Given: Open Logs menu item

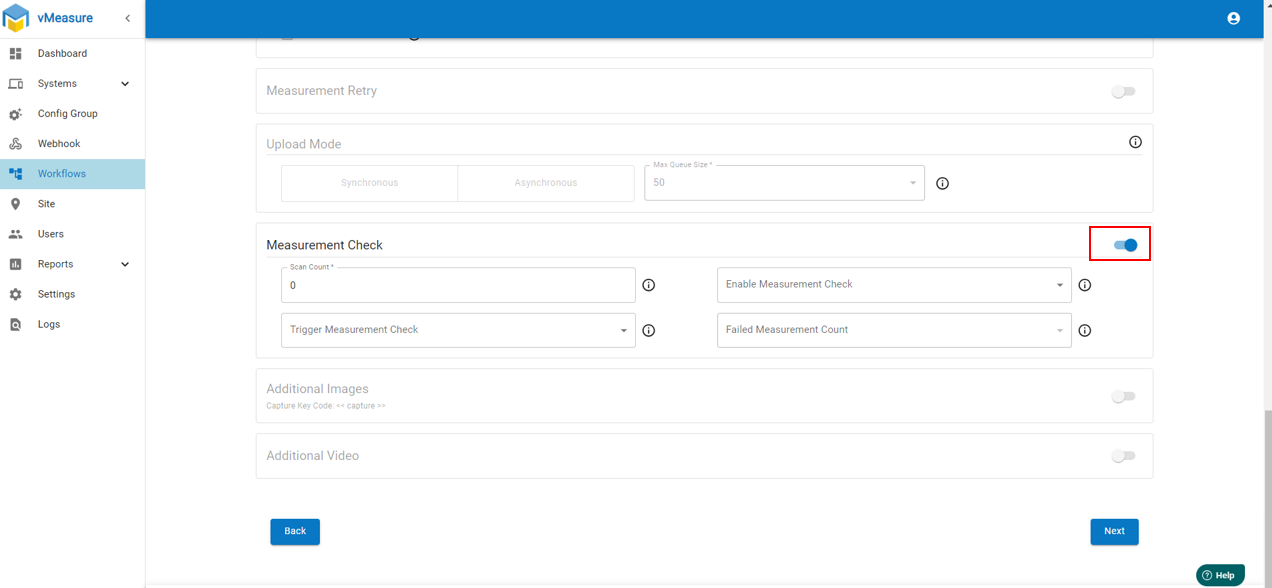Looking at the screenshot, I should click(x=72, y=324).
